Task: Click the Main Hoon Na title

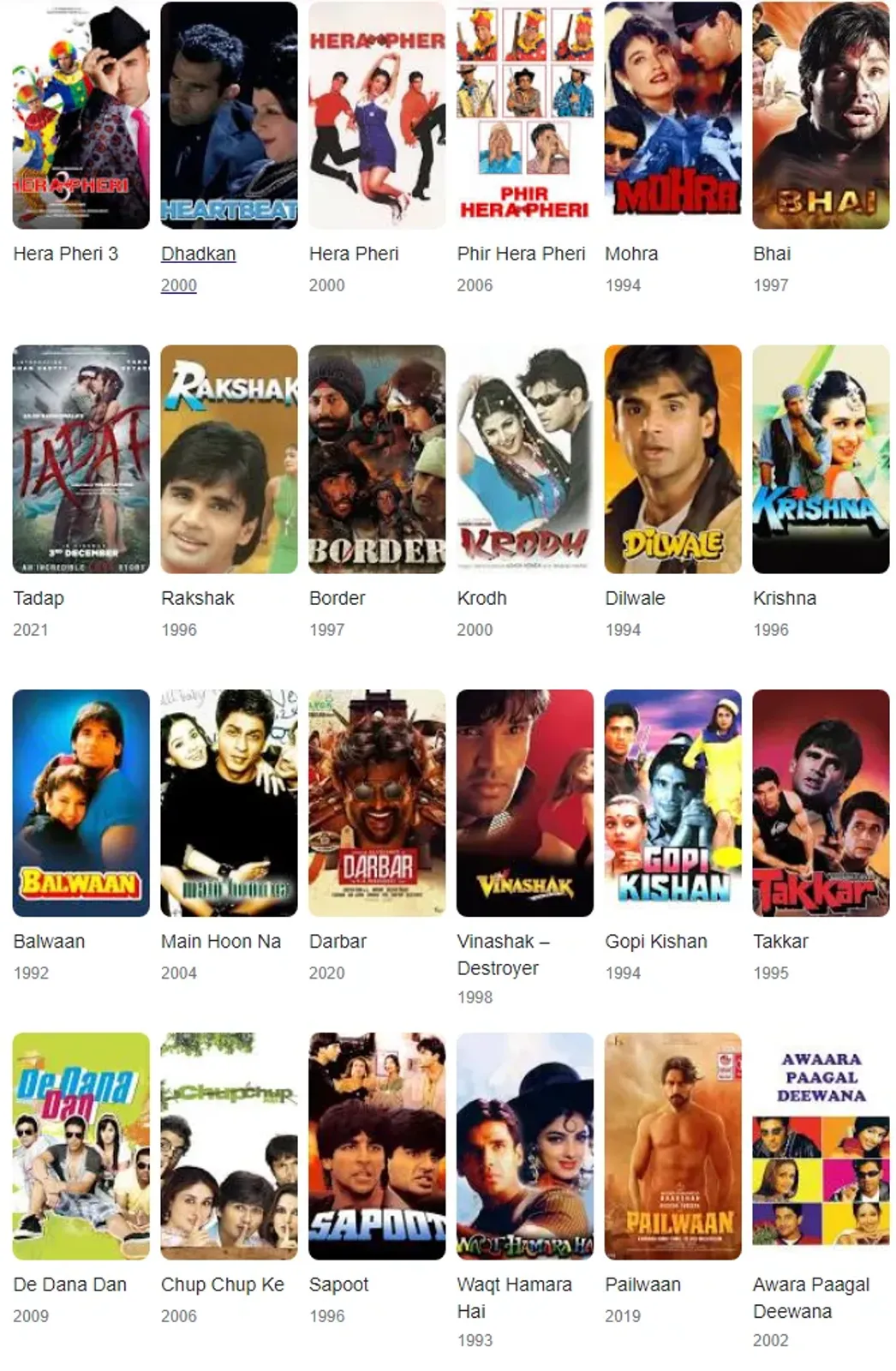Action: (x=221, y=942)
